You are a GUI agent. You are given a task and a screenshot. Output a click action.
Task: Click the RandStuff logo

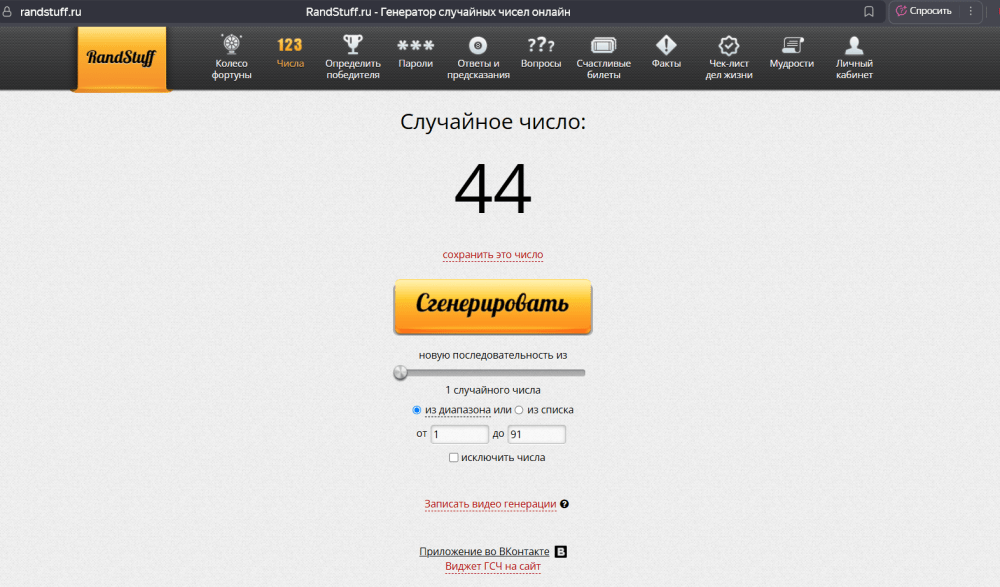(x=121, y=58)
